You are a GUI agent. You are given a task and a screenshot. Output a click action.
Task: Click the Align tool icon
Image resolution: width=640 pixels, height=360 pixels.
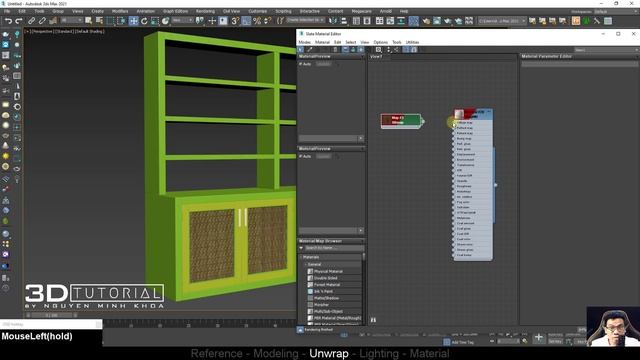(344, 21)
